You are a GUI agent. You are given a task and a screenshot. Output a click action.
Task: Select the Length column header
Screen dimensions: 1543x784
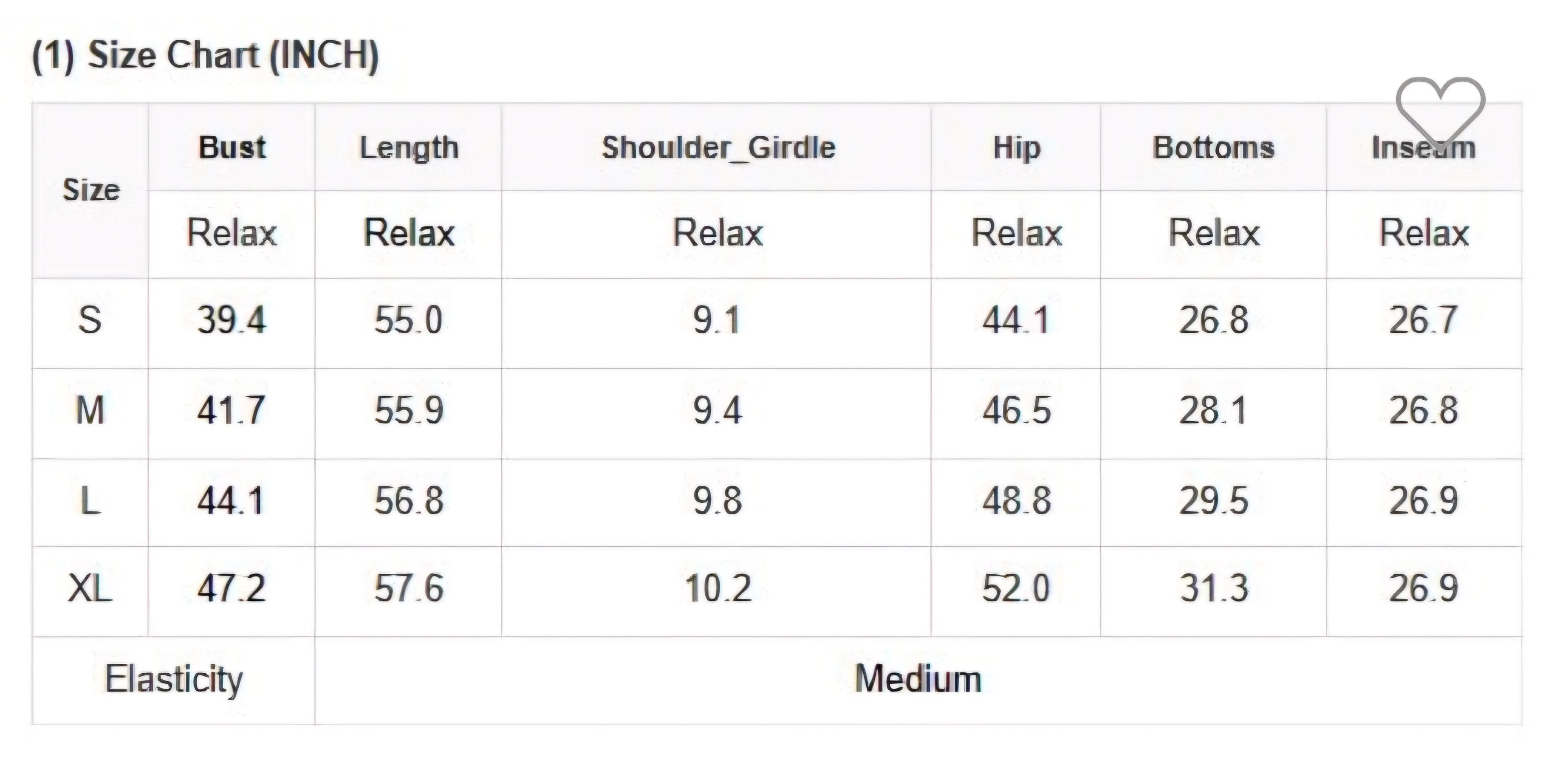pyautogui.click(x=409, y=147)
